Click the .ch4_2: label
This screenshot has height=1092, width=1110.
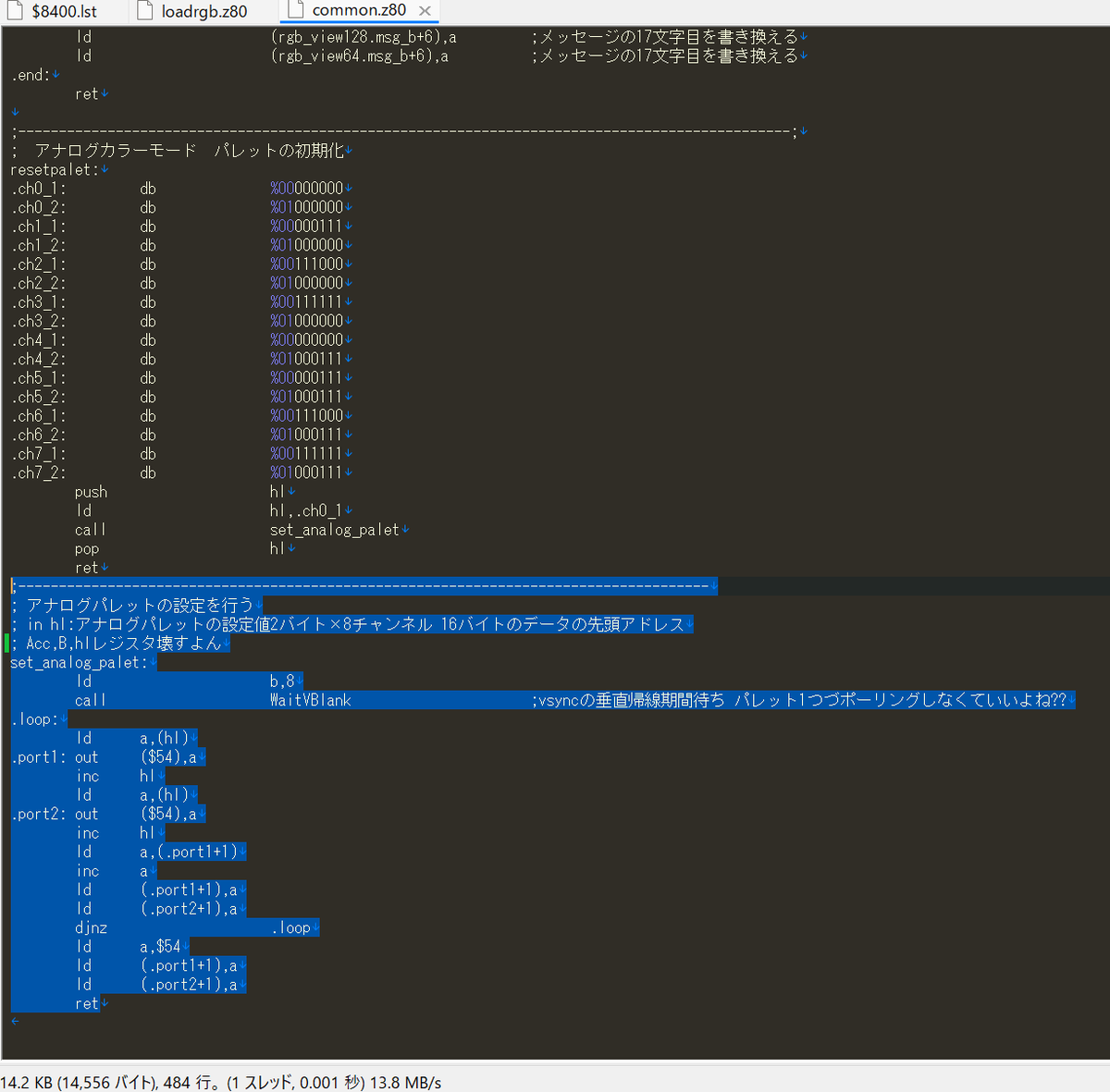[x=39, y=359]
